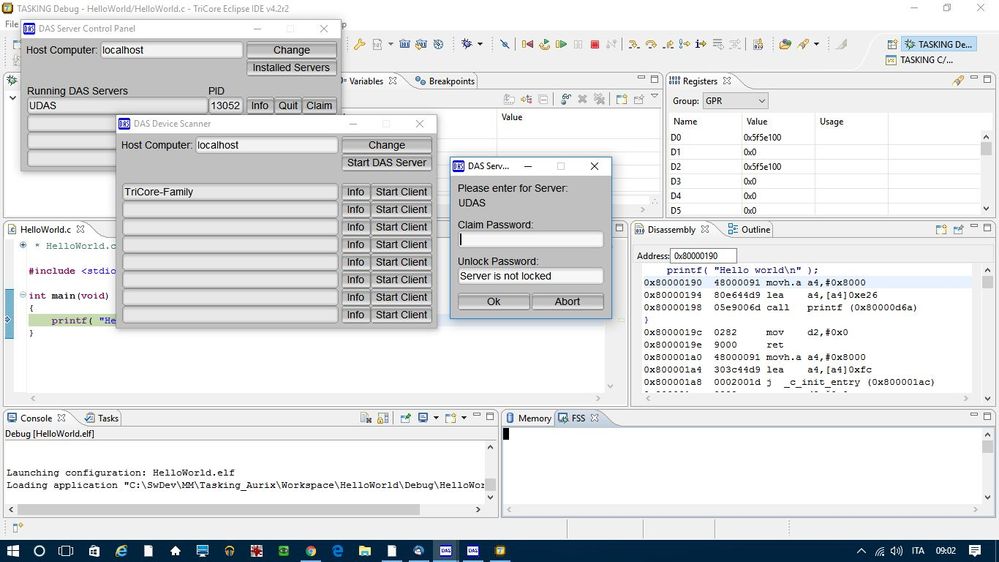Click the green Resume icon
The image size is (999, 562).
(561, 44)
